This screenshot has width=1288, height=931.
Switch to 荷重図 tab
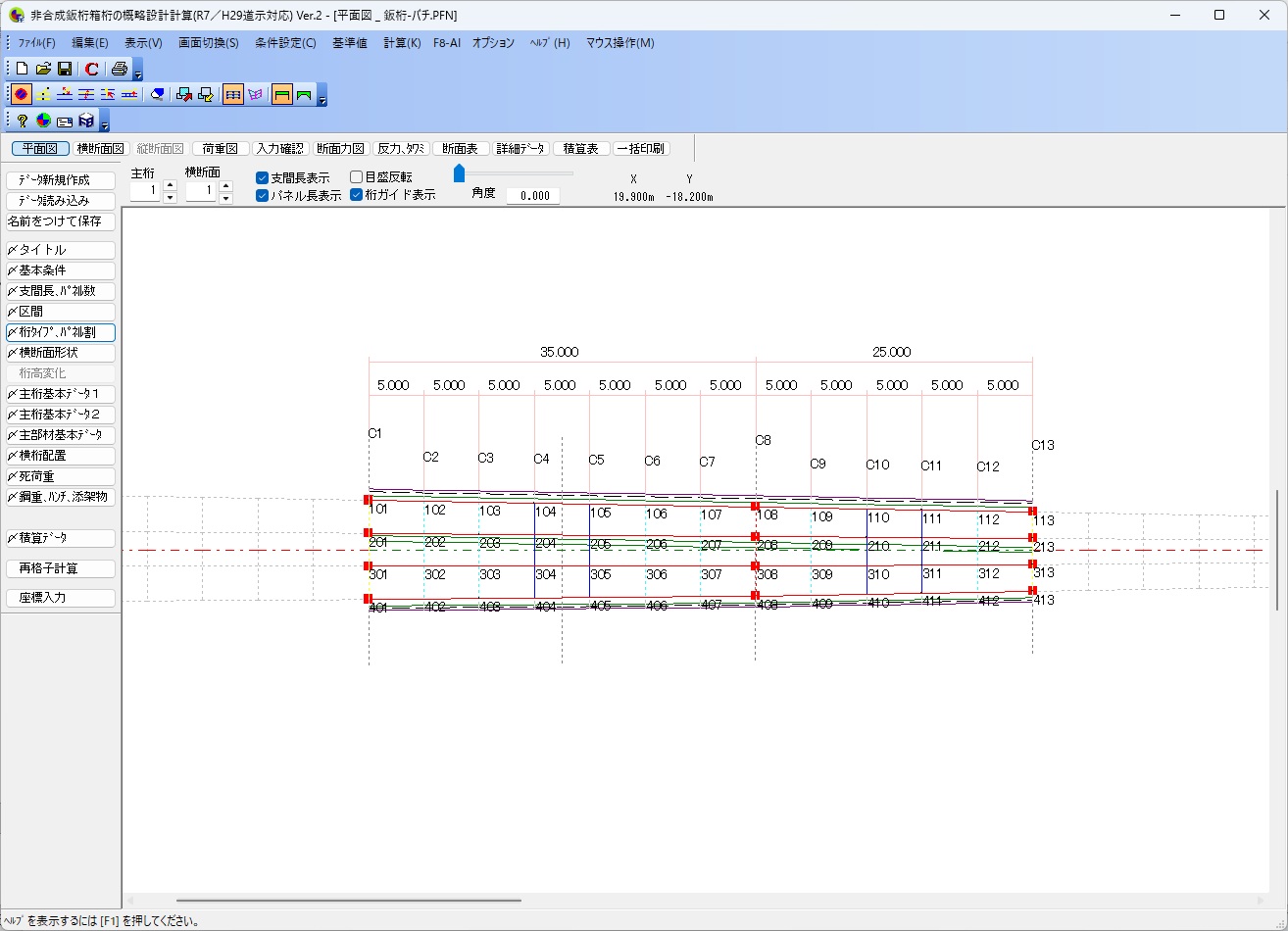pos(221,149)
